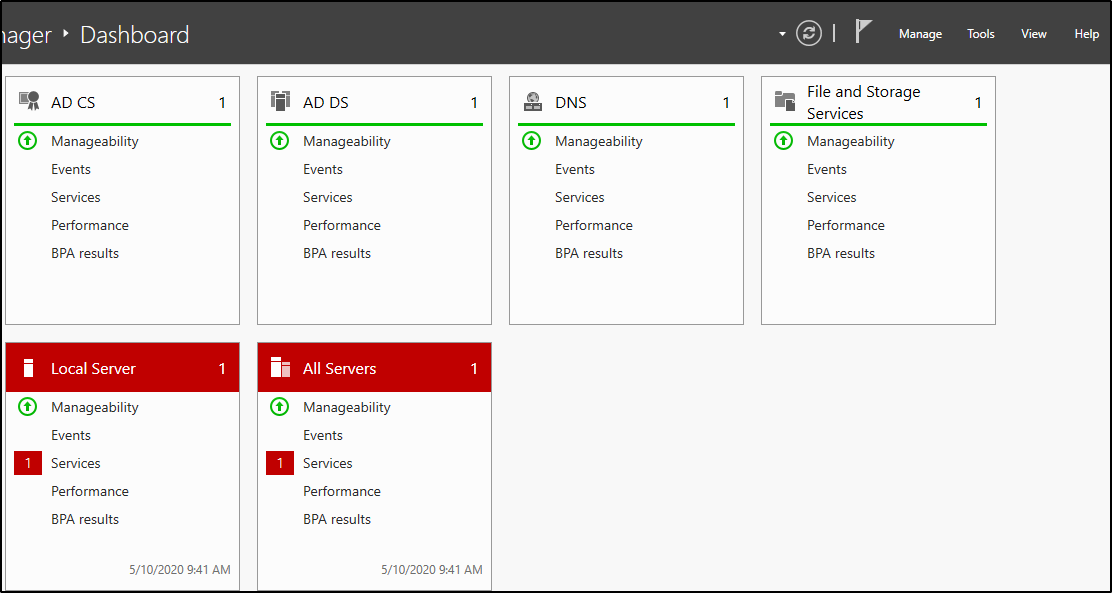The width and height of the screenshot is (1112, 593).
Task: Click the Local Server tile icon
Action: 28,368
